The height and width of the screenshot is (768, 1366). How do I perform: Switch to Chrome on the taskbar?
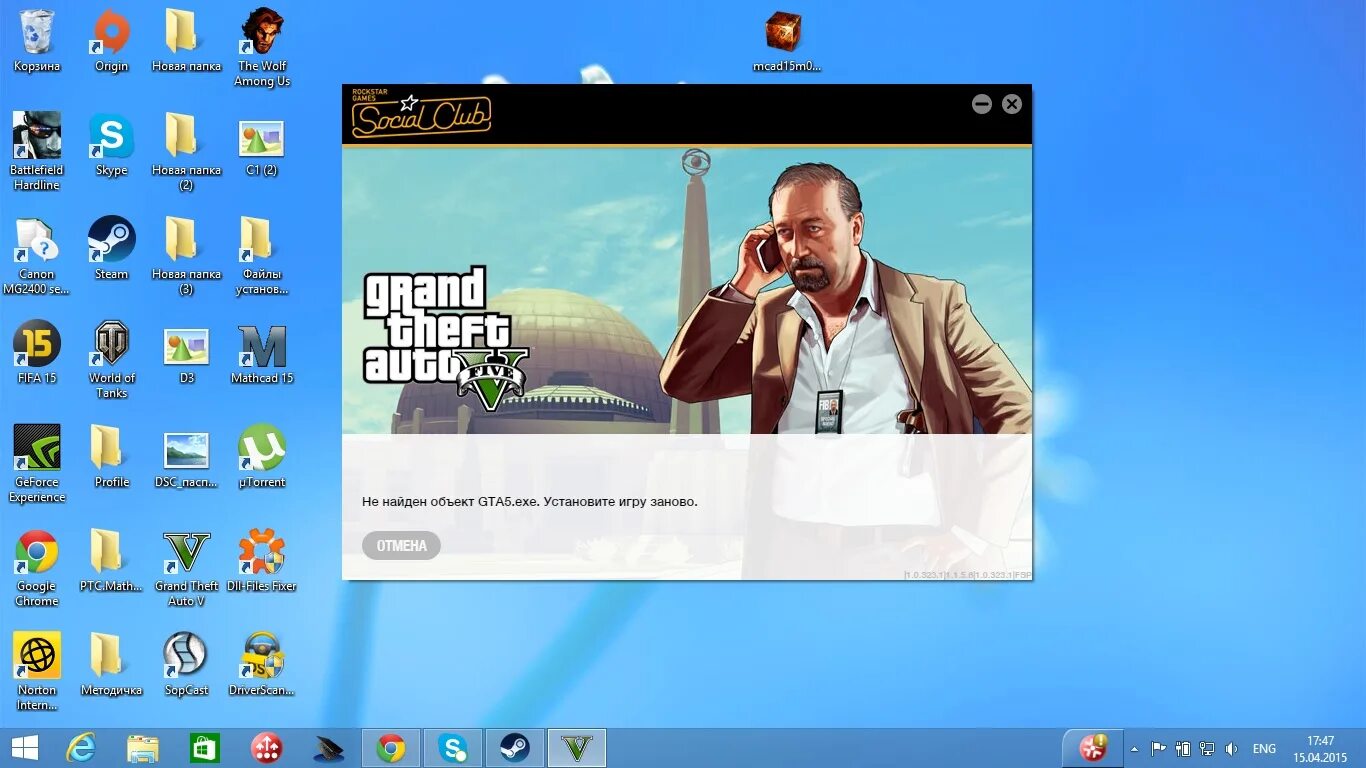[x=391, y=748]
